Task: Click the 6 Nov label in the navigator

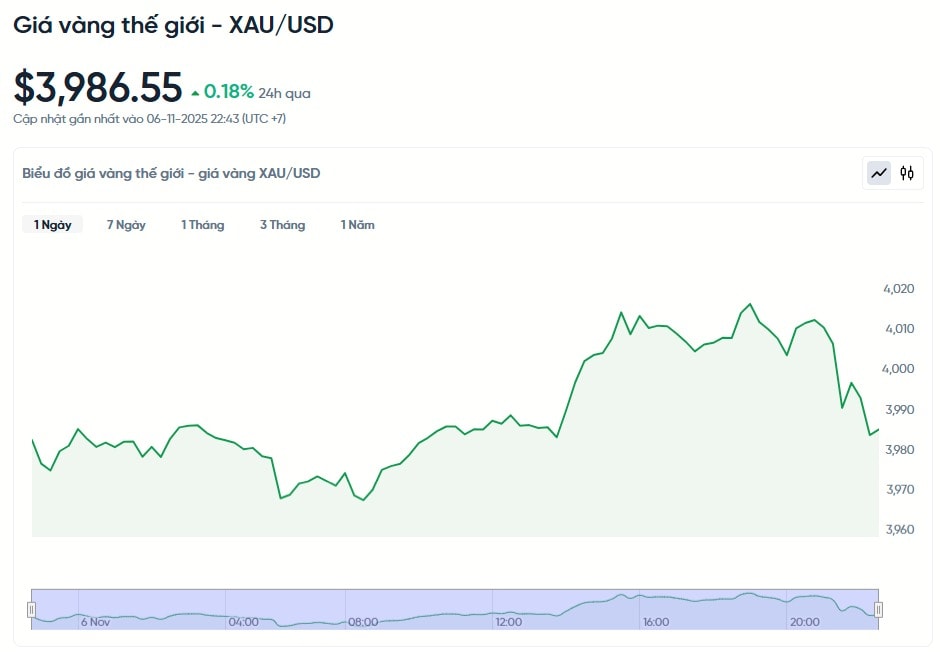Action: pos(96,622)
